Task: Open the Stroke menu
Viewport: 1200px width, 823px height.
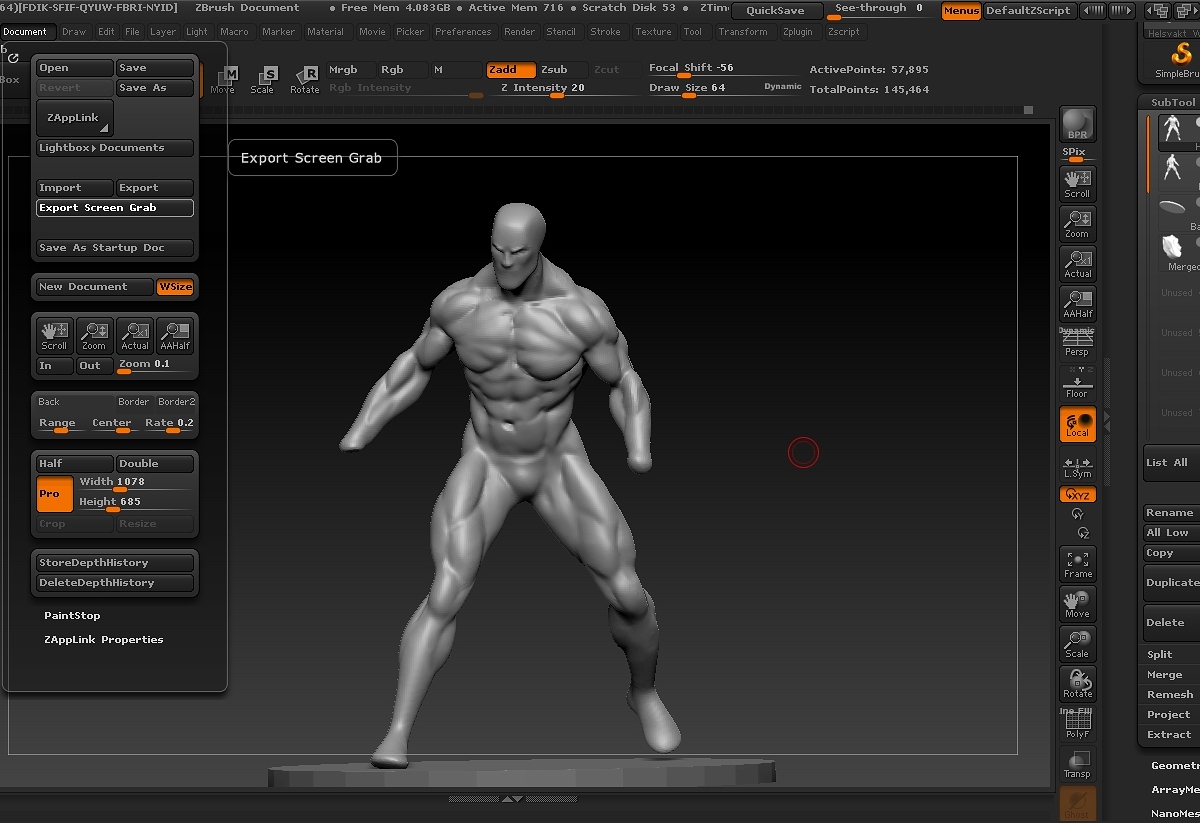Action: tap(605, 32)
